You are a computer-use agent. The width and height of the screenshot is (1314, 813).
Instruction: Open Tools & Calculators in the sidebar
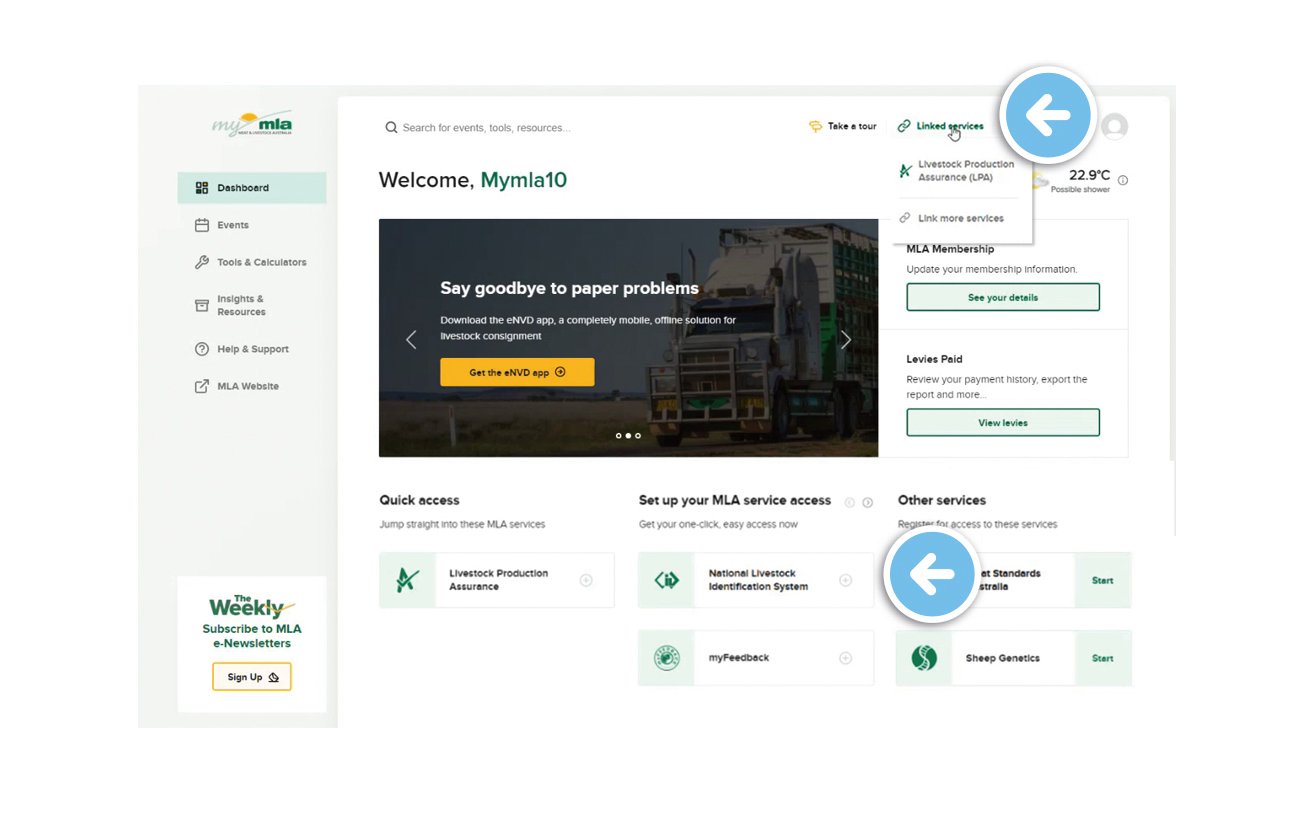(x=252, y=262)
